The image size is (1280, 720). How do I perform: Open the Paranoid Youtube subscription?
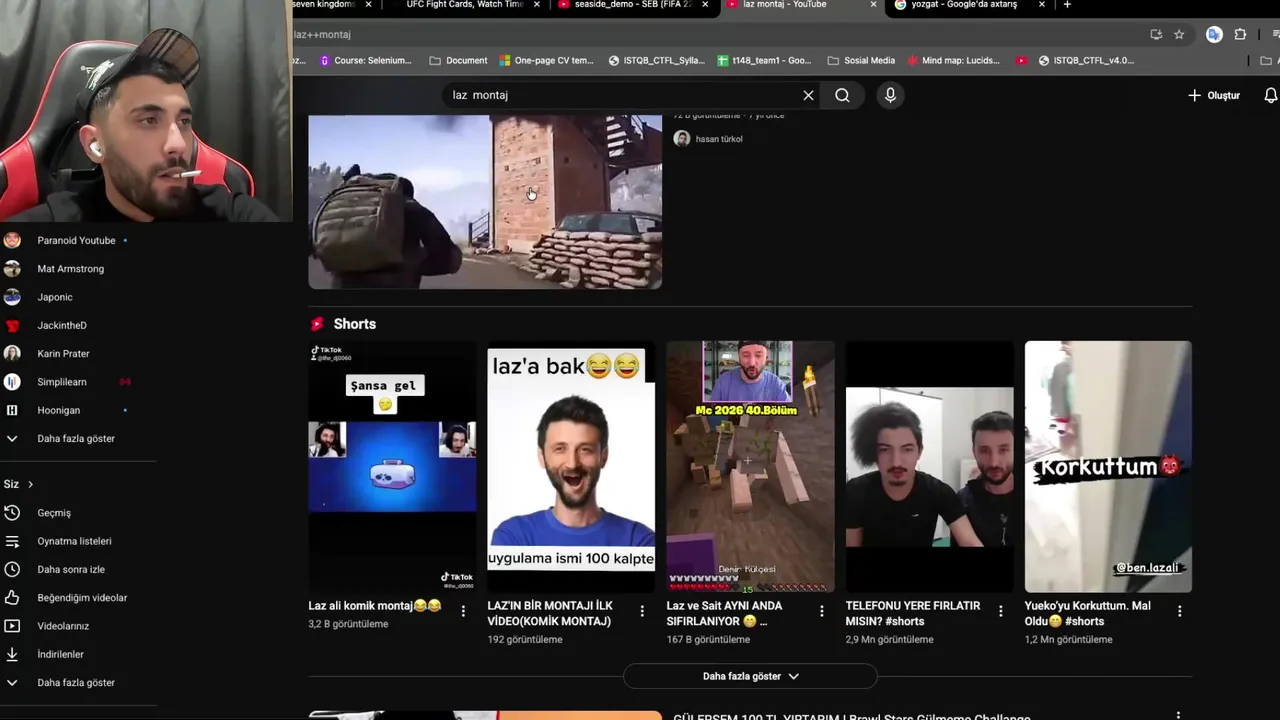[x=77, y=240]
